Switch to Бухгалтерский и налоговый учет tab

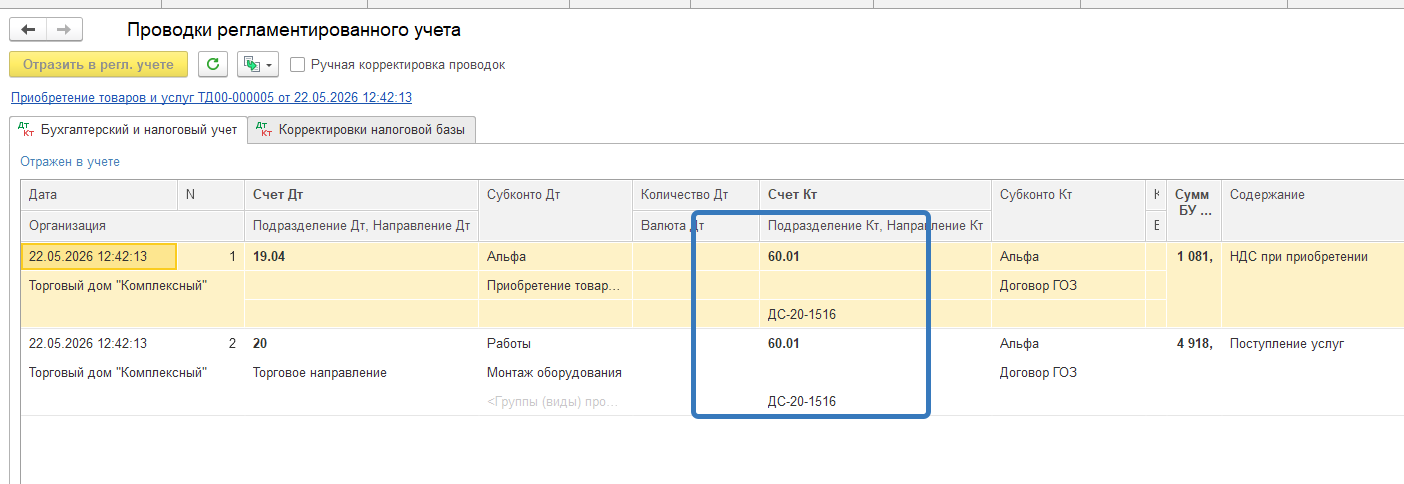pyautogui.click(x=128, y=129)
